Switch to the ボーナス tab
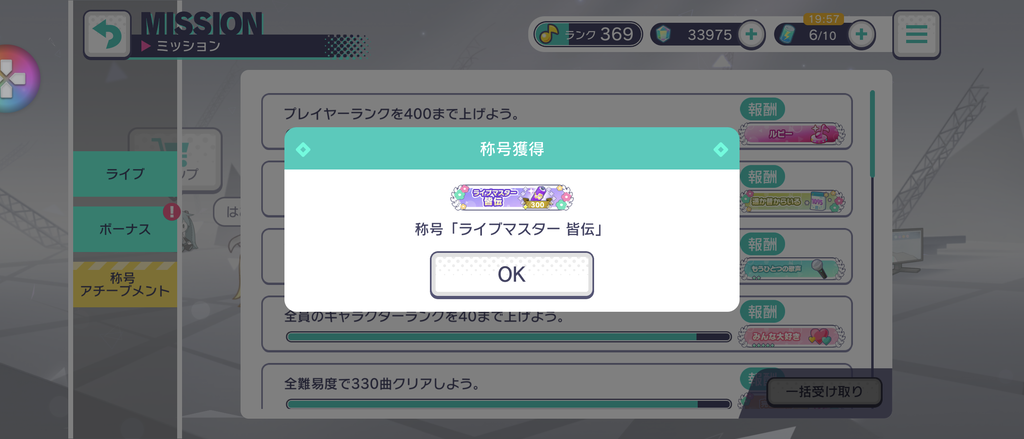 tap(125, 229)
